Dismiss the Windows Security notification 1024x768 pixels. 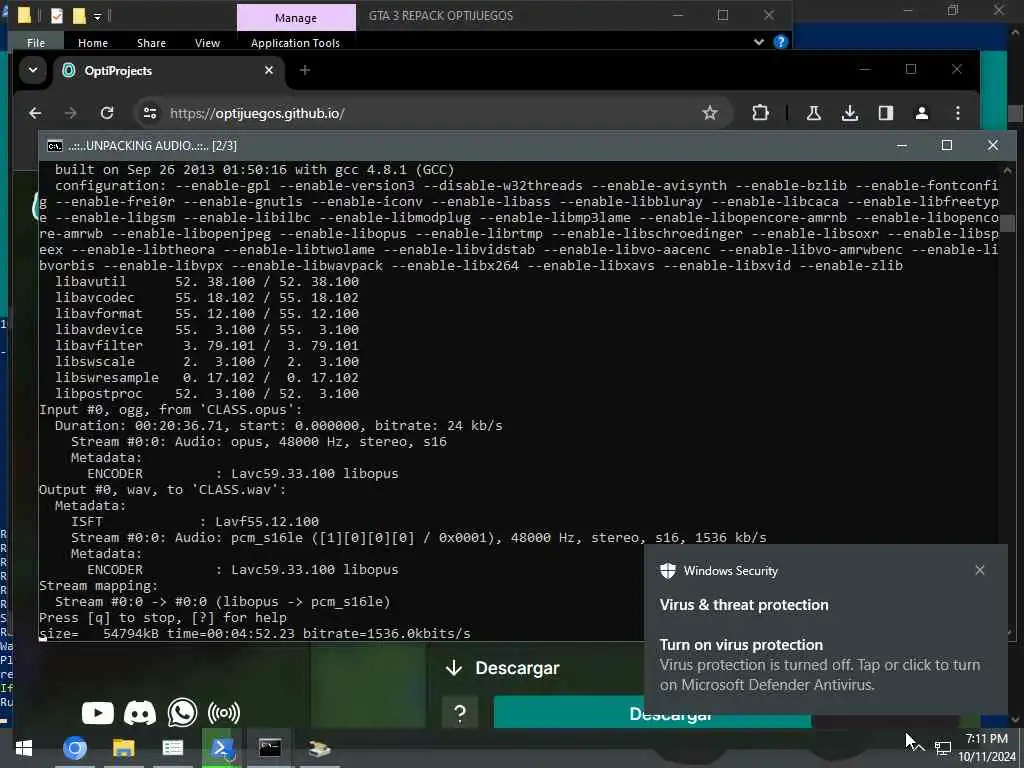click(x=980, y=570)
